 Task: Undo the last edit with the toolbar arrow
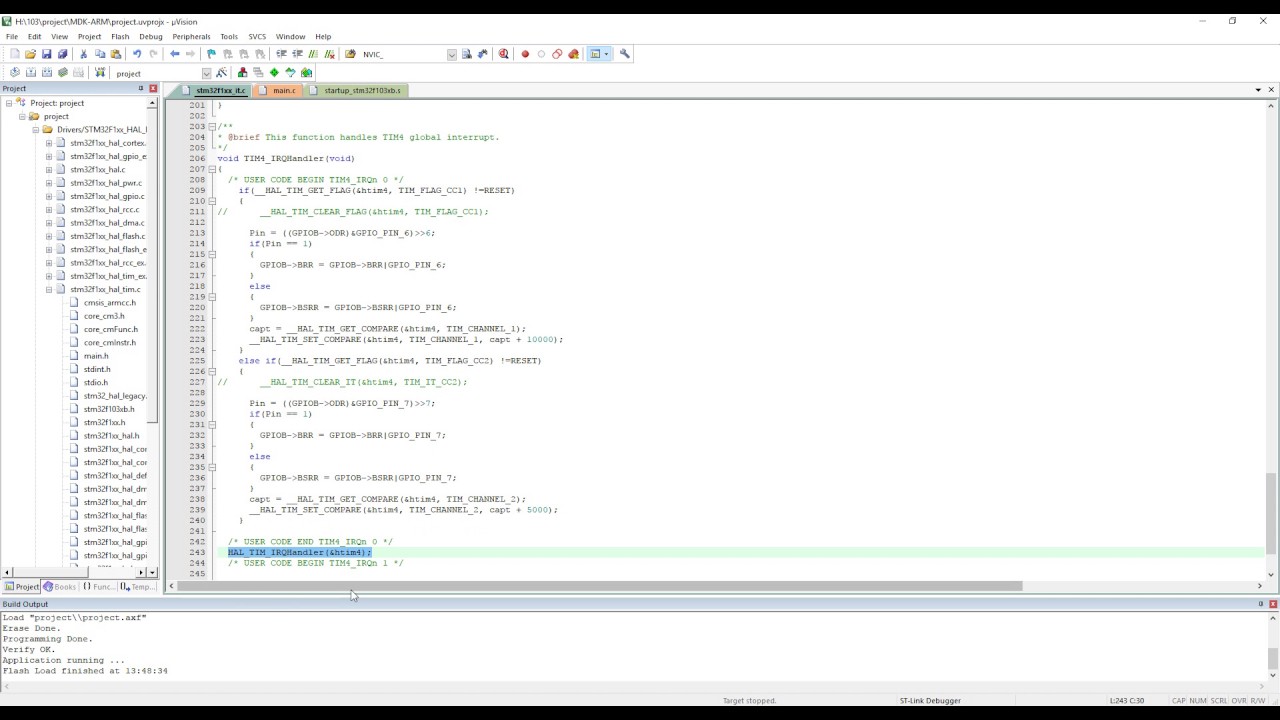click(x=137, y=54)
